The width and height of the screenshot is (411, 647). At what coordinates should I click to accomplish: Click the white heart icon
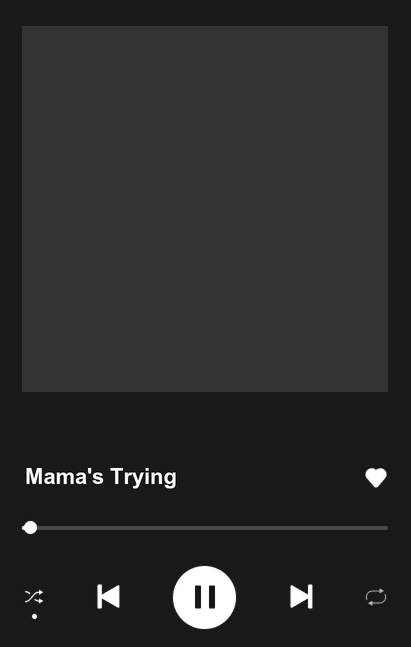(x=376, y=478)
